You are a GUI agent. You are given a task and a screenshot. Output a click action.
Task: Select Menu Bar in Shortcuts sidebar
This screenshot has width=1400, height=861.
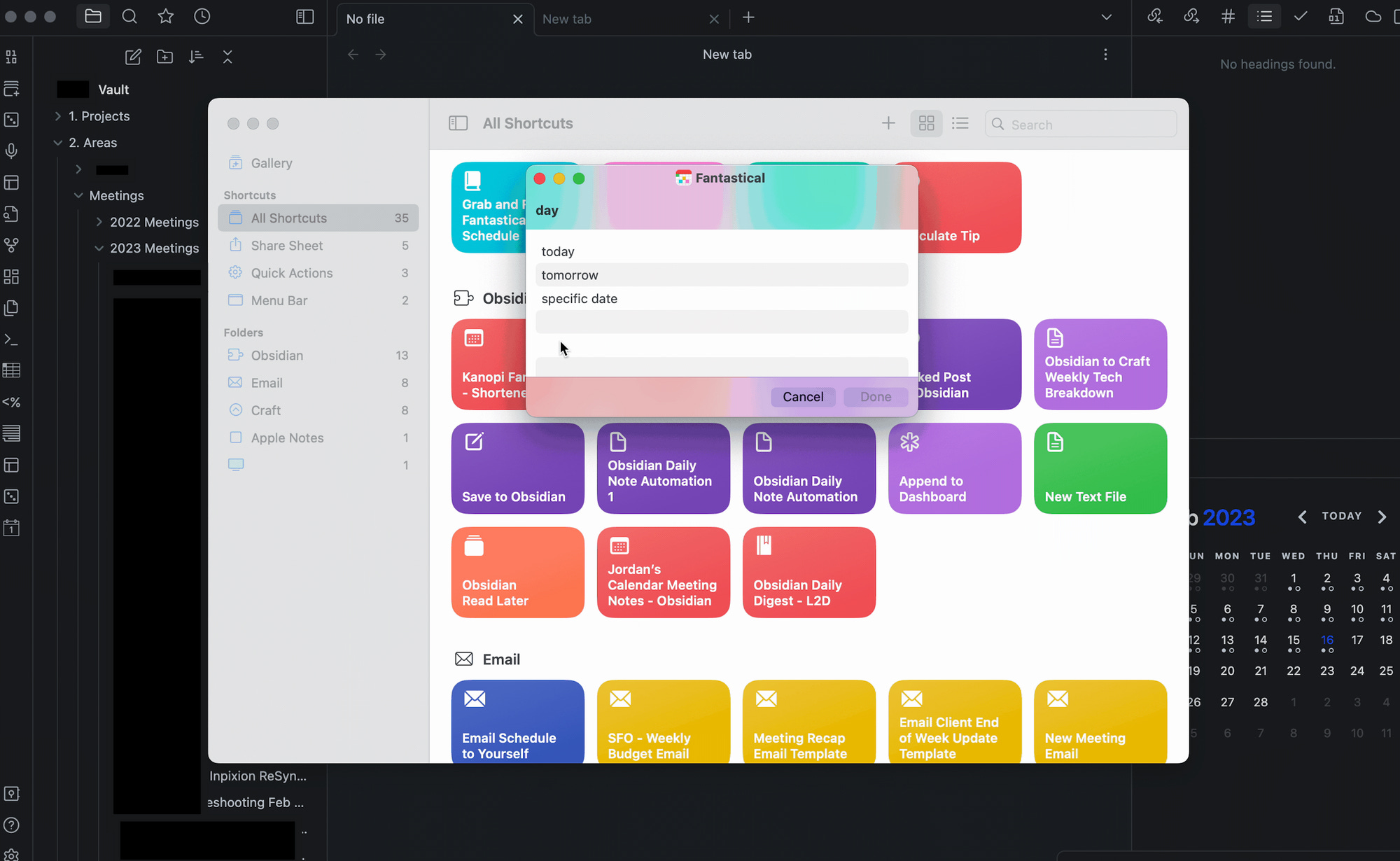pos(318,300)
